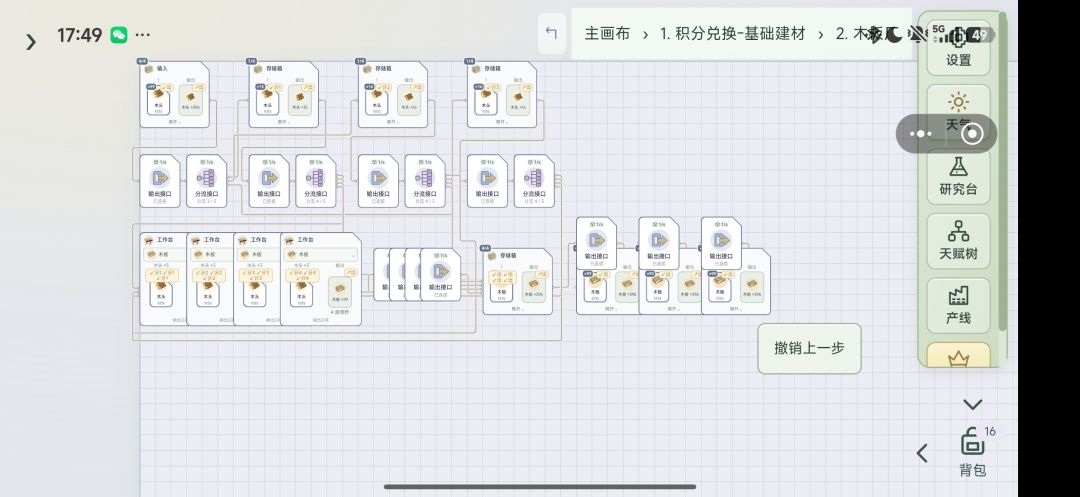This screenshot has height=497, width=1080.
Task: Open the 天赋树 talent tree
Action: tap(958, 241)
